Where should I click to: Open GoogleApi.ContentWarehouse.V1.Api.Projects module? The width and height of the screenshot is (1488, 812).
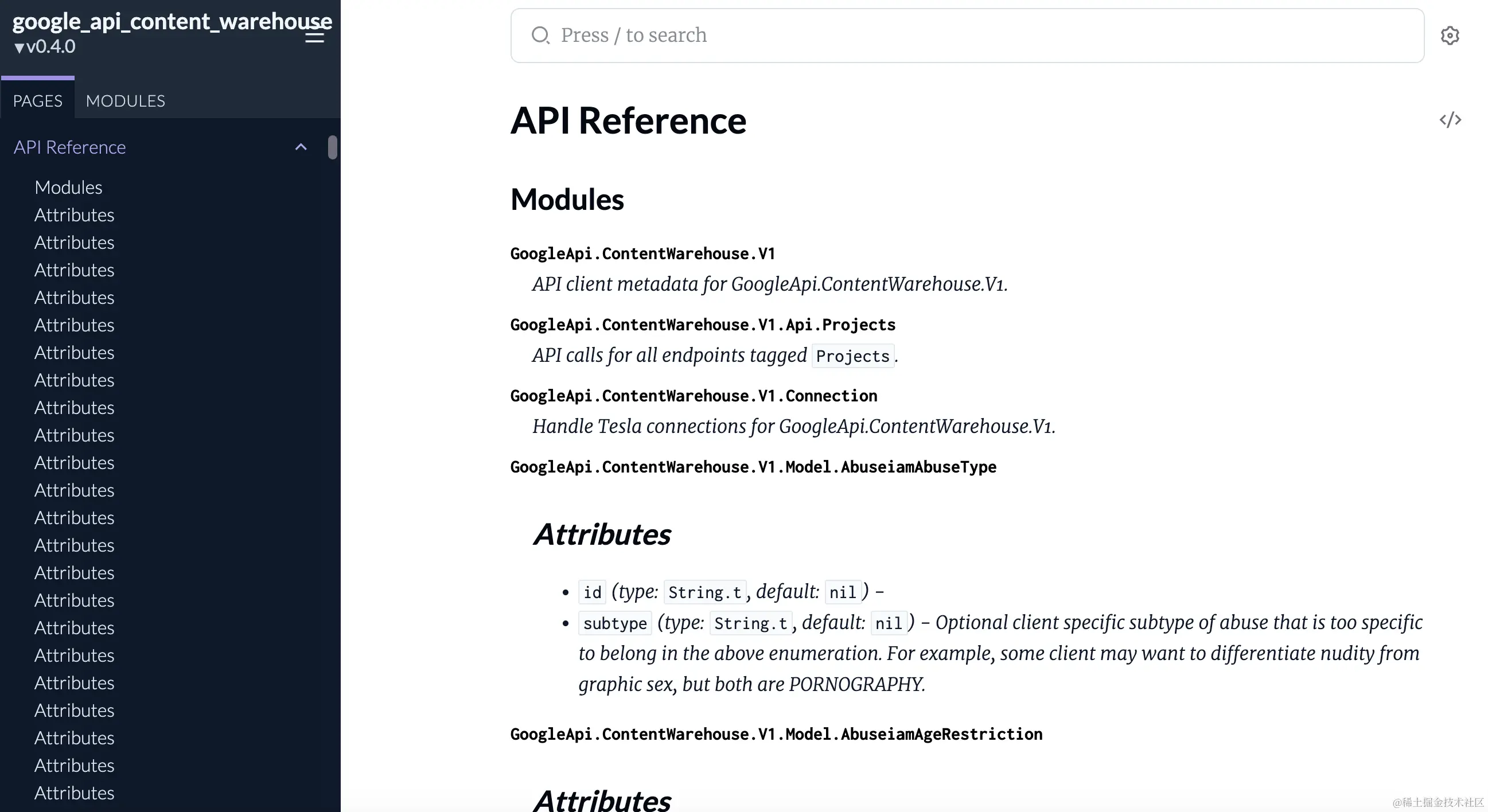[x=702, y=325]
